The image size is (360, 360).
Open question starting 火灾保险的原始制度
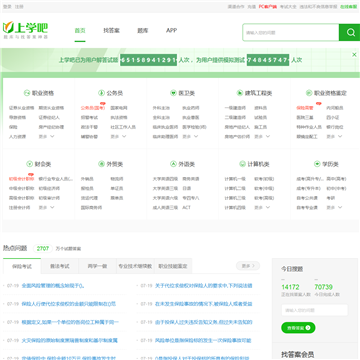[x=69, y=341]
